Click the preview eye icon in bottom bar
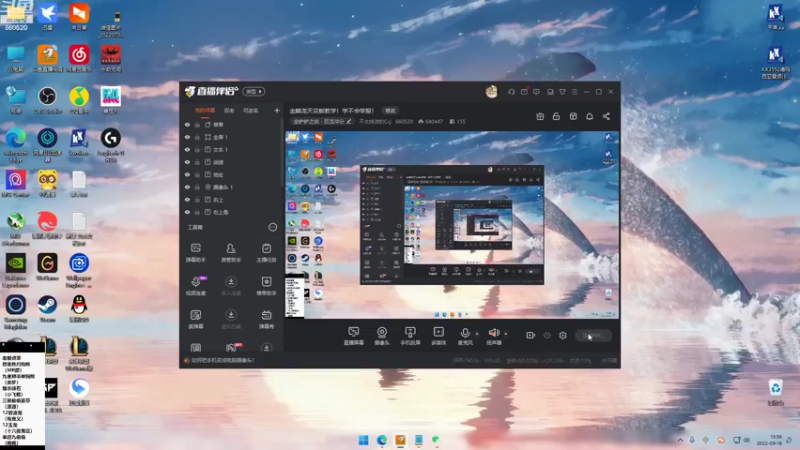 (x=547, y=335)
